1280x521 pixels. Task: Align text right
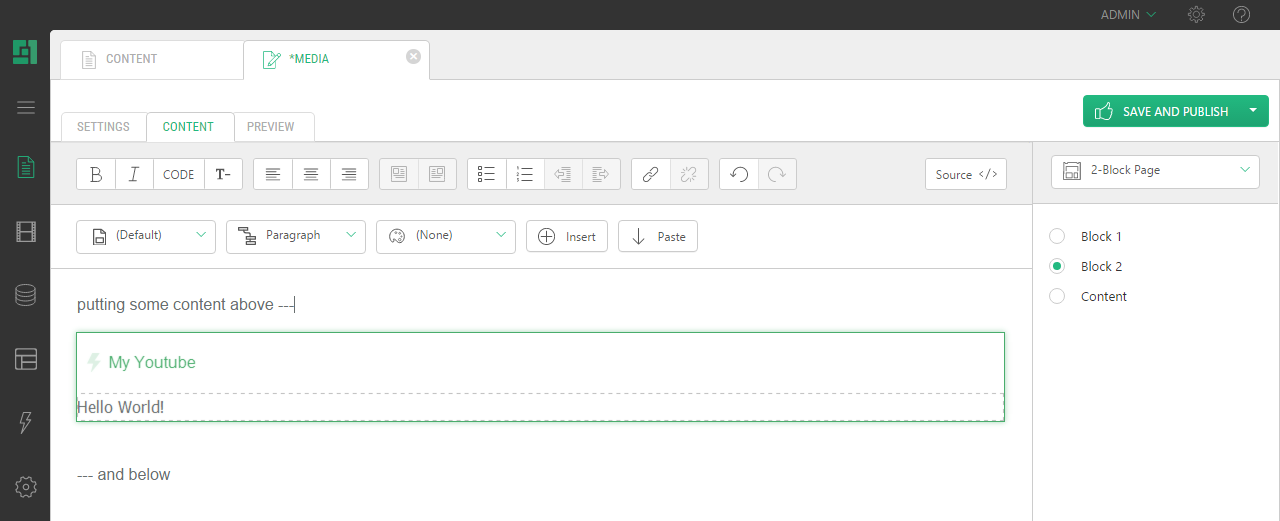[x=349, y=174]
